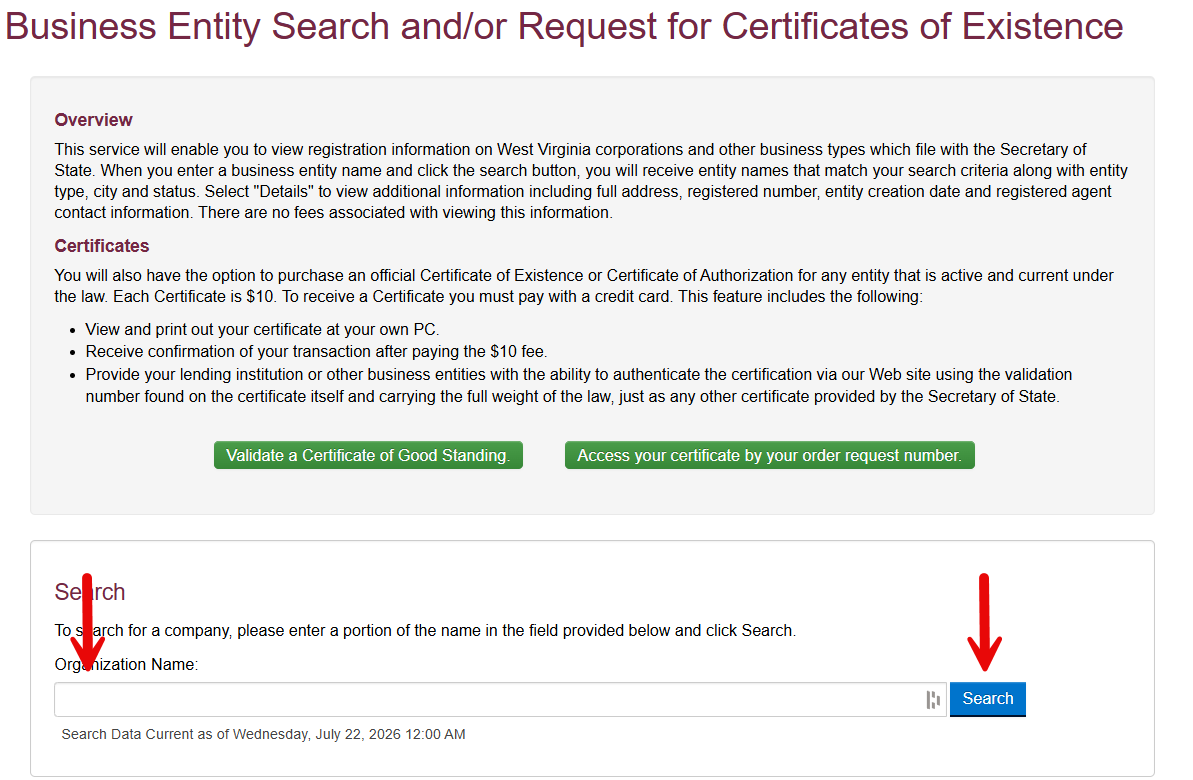Click the red arrow pointing to the Search button

(x=984, y=622)
